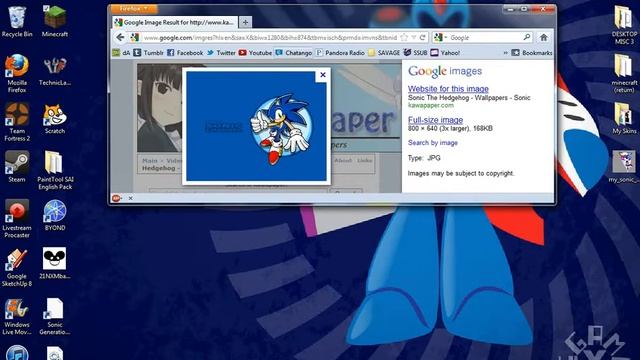The image size is (640, 360).
Task: Open PaintTool SAI English Pack folder
Action: click(55, 171)
